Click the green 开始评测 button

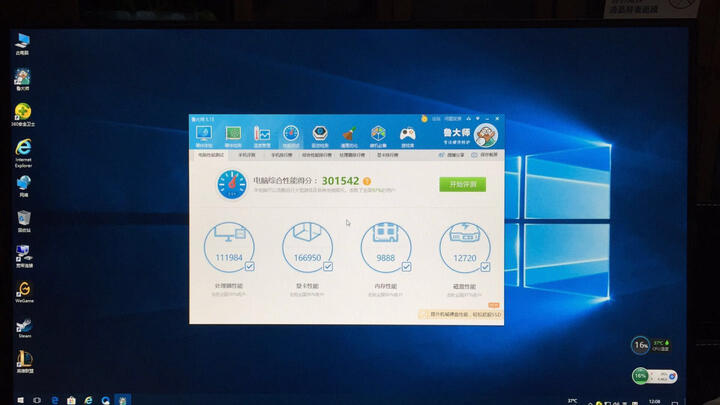point(462,184)
